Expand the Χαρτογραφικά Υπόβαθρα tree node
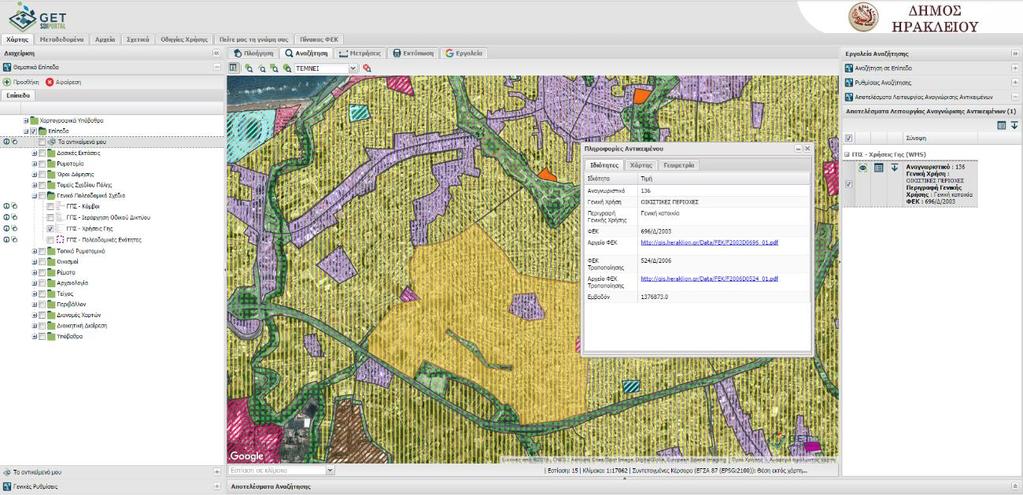Screen dimensions: 1023x495 pyautogui.click(x=27, y=121)
